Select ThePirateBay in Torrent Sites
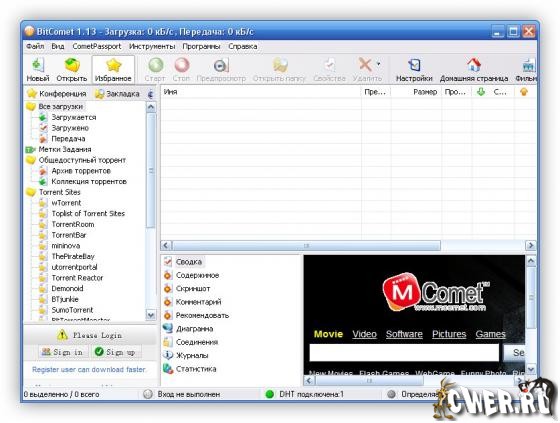The image size is (560, 423). 73,256
